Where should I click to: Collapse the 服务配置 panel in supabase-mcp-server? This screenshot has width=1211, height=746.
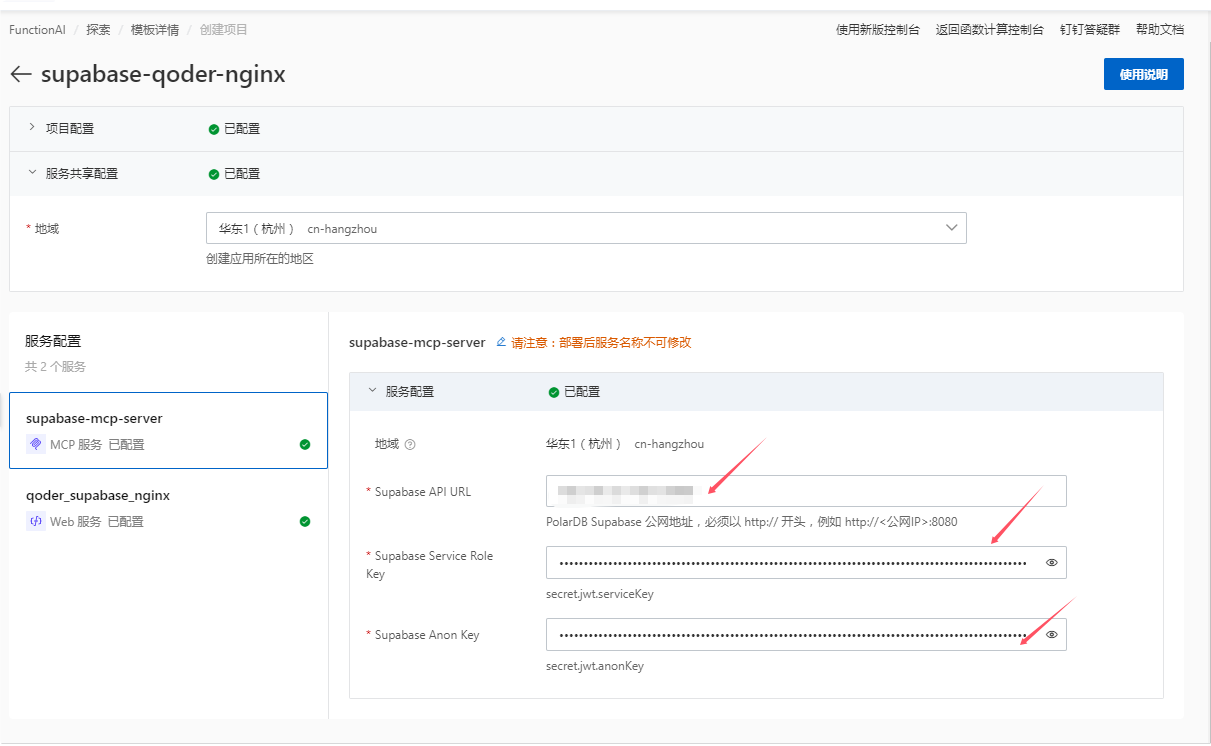pyautogui.click(x=373, y=392)
